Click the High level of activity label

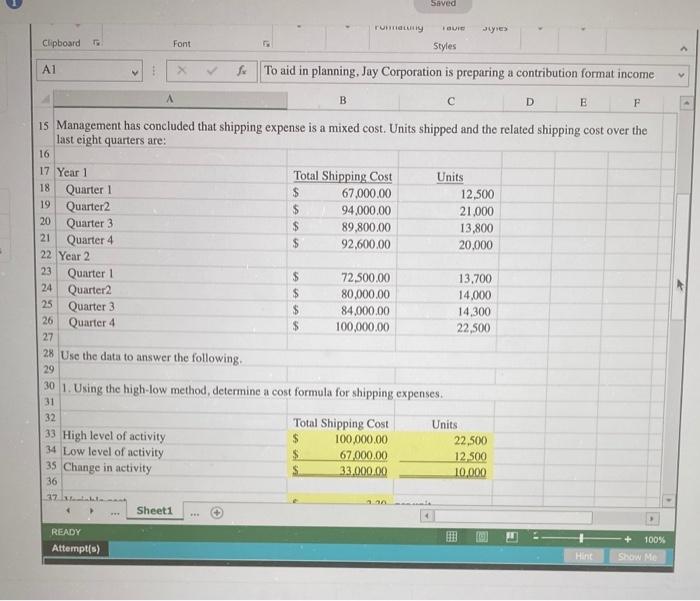pos(114,436)
